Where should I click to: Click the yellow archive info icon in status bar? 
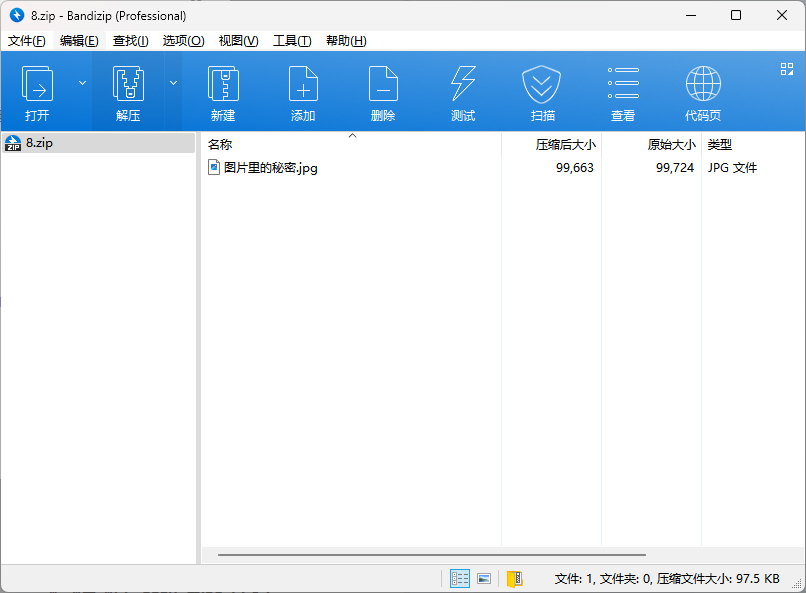515,579
